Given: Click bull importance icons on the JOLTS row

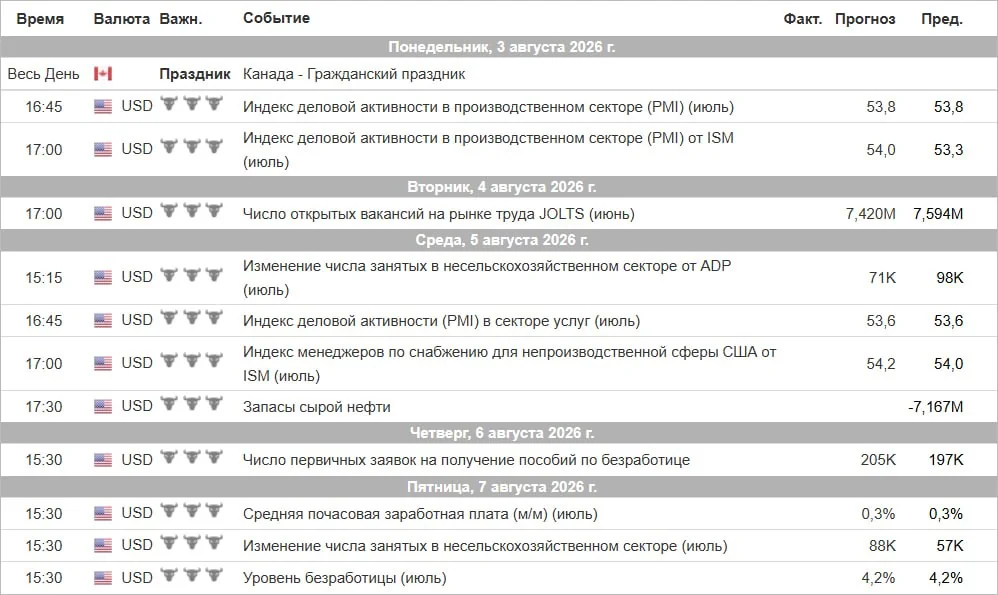Looking at the screenshot, I should (192, 211).
